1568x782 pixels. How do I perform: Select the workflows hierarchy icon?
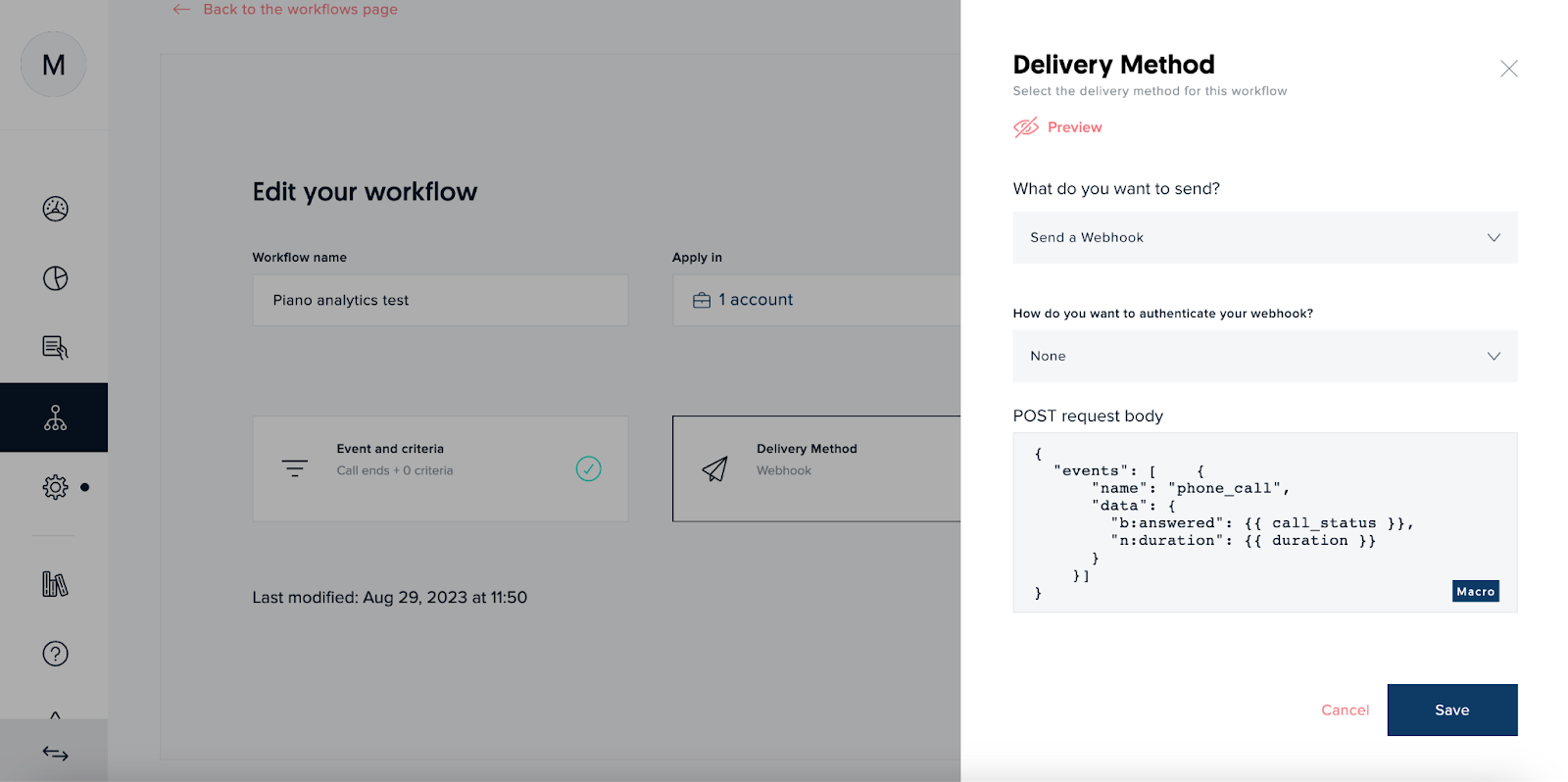pyautogui.click(x=55, y=418)
